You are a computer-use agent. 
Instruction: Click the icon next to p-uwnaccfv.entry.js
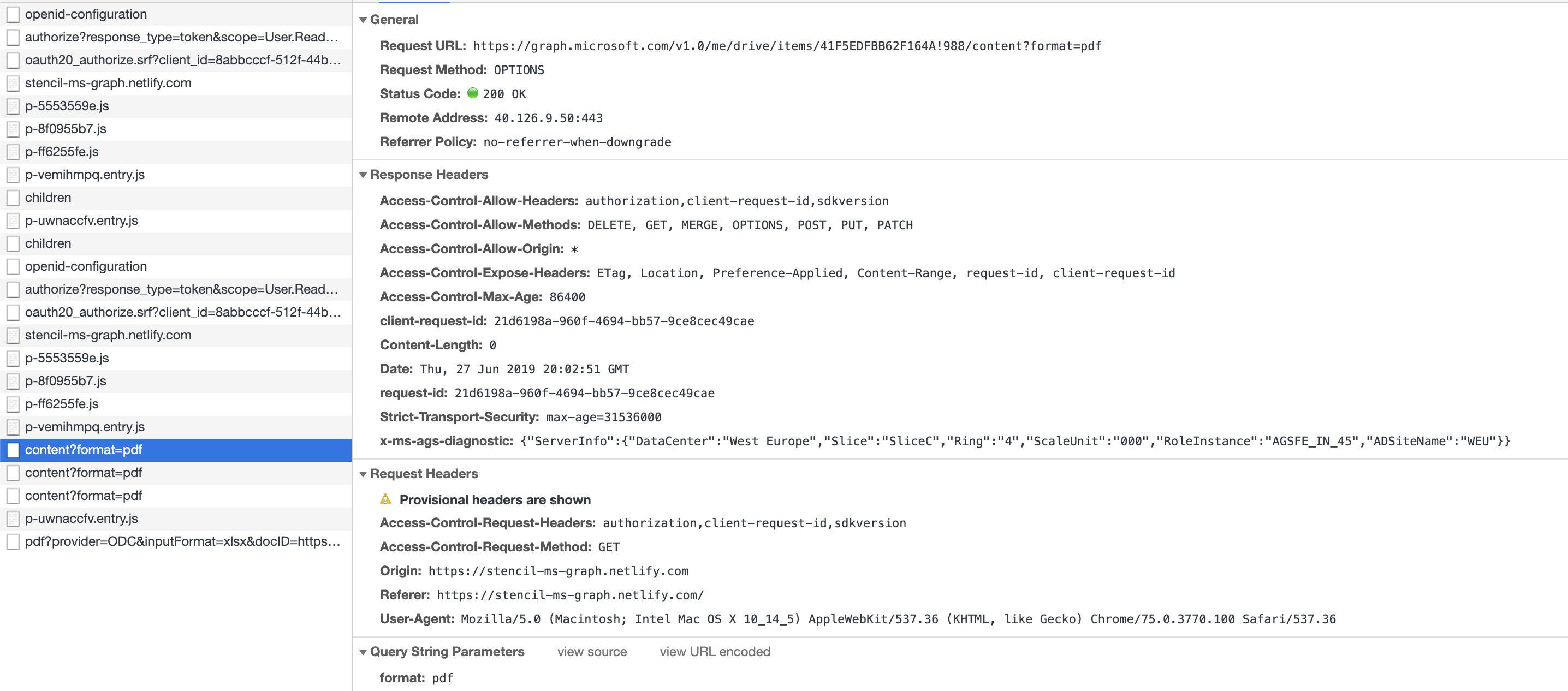click(x=13, y=220)
